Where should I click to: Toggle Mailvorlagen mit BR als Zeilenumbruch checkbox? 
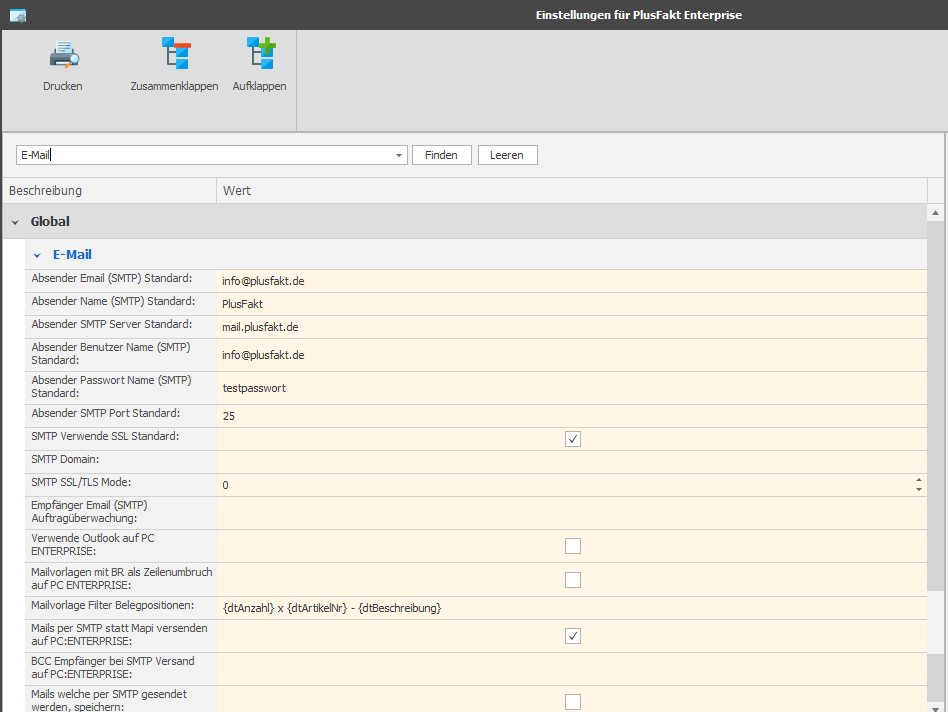(x=573, y=580)
